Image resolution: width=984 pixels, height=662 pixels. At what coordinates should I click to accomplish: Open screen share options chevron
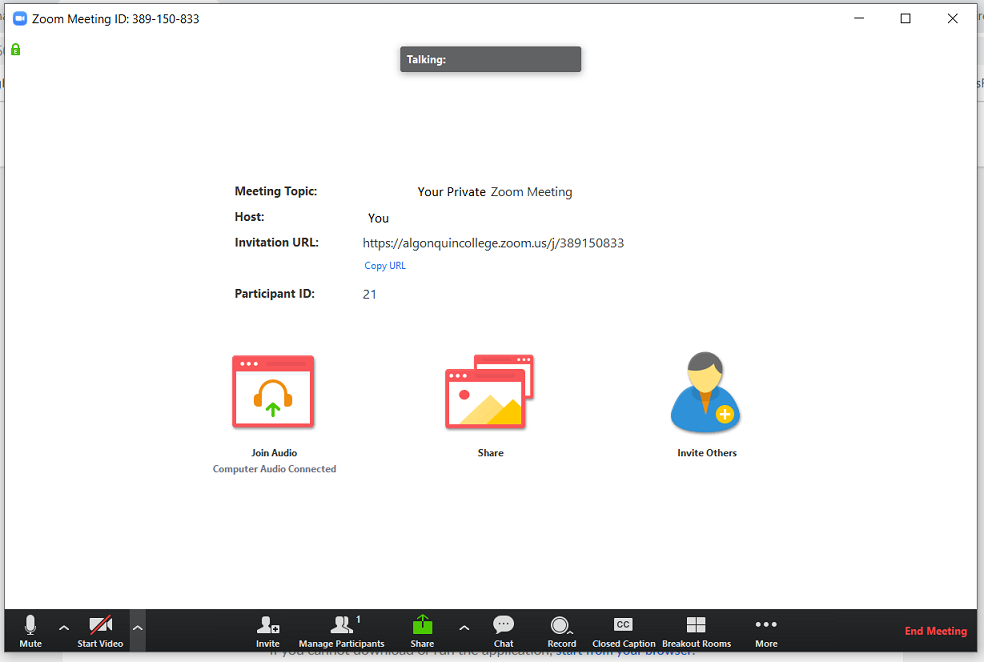coord(463,630)
